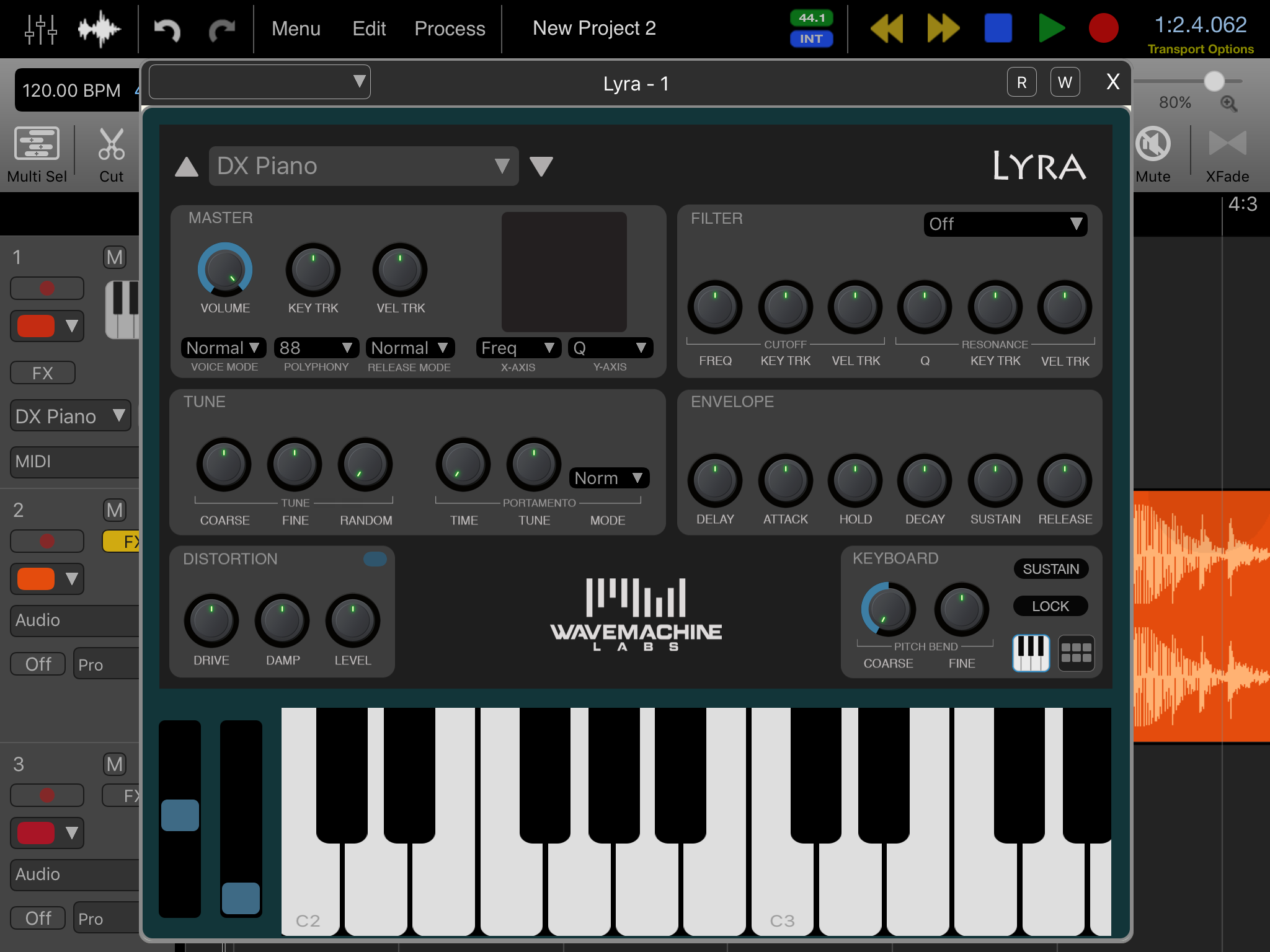Arm track 2 for recording
The height and width of the screenshot is (952, 1270).
[x=47, y=541]
